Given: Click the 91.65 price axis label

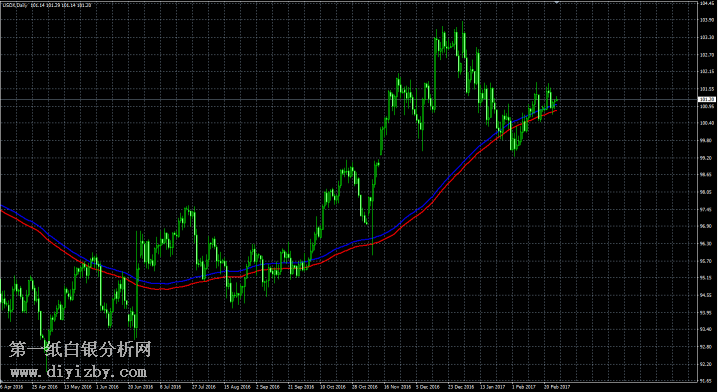Looking at the screenshot, I should point(707,381).
